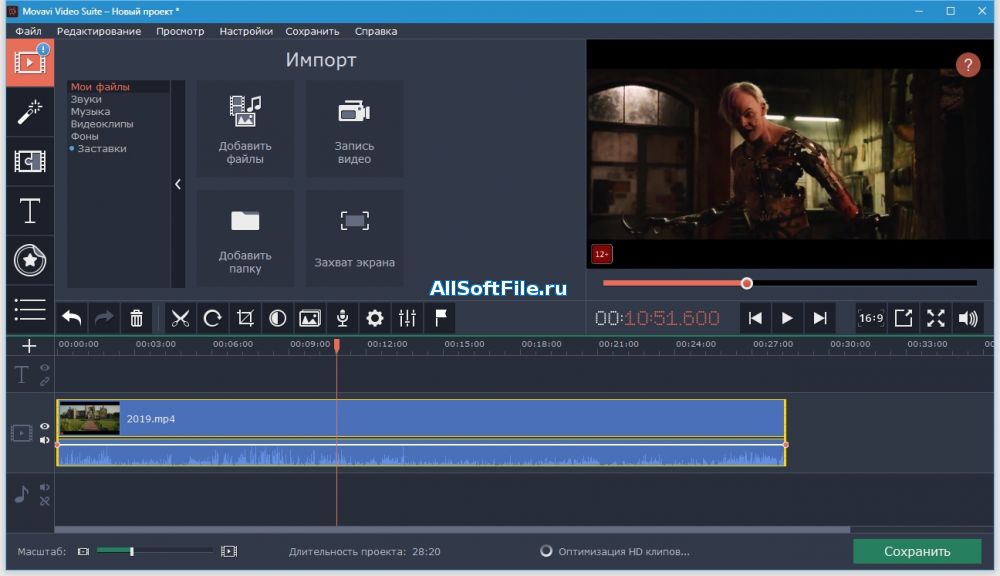Viewport: 1000px width, 576px height.
Task: Open the Редактирование menu
Action: point(98,31)
